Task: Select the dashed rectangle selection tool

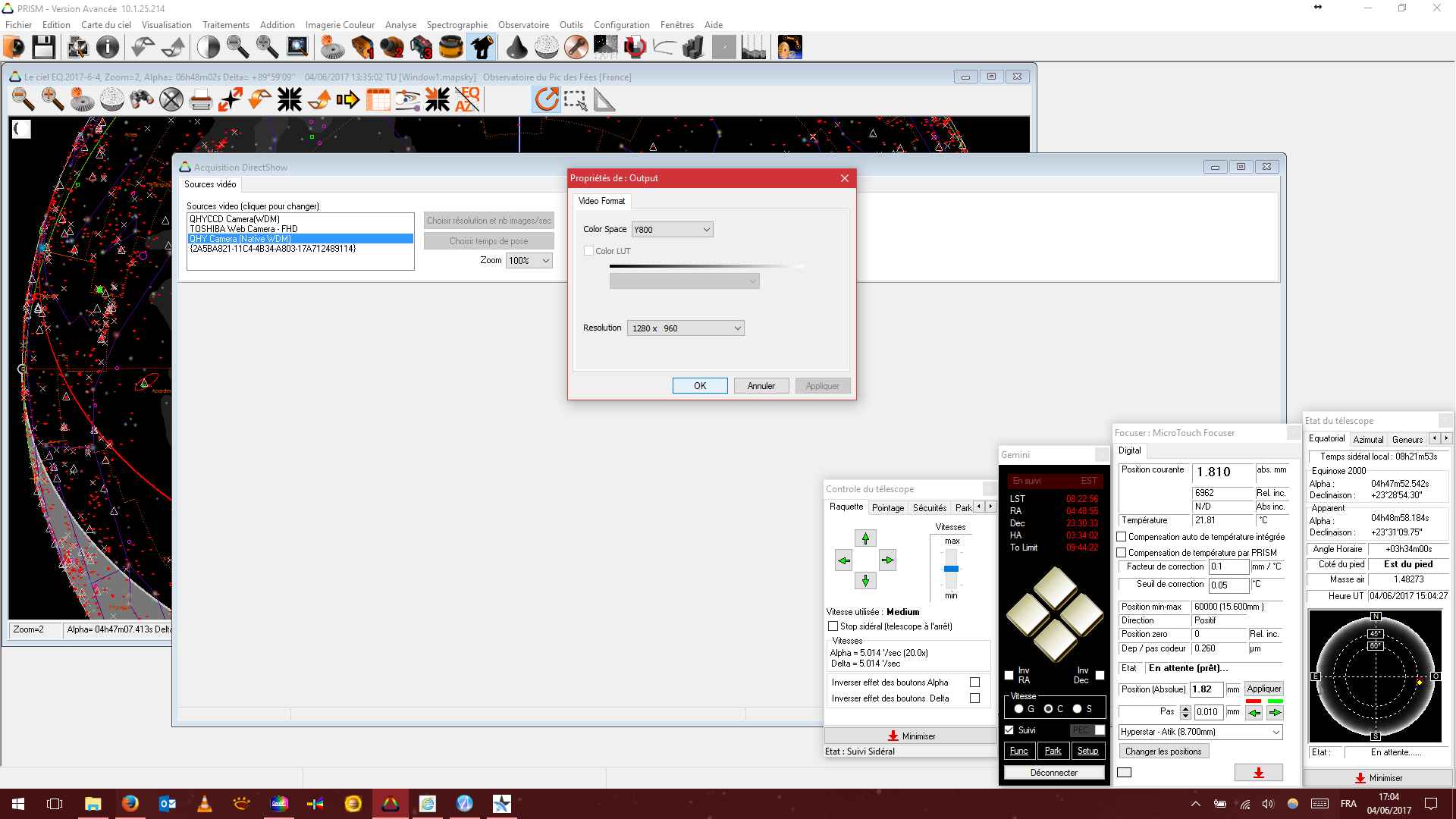Action: click(575, 99)
